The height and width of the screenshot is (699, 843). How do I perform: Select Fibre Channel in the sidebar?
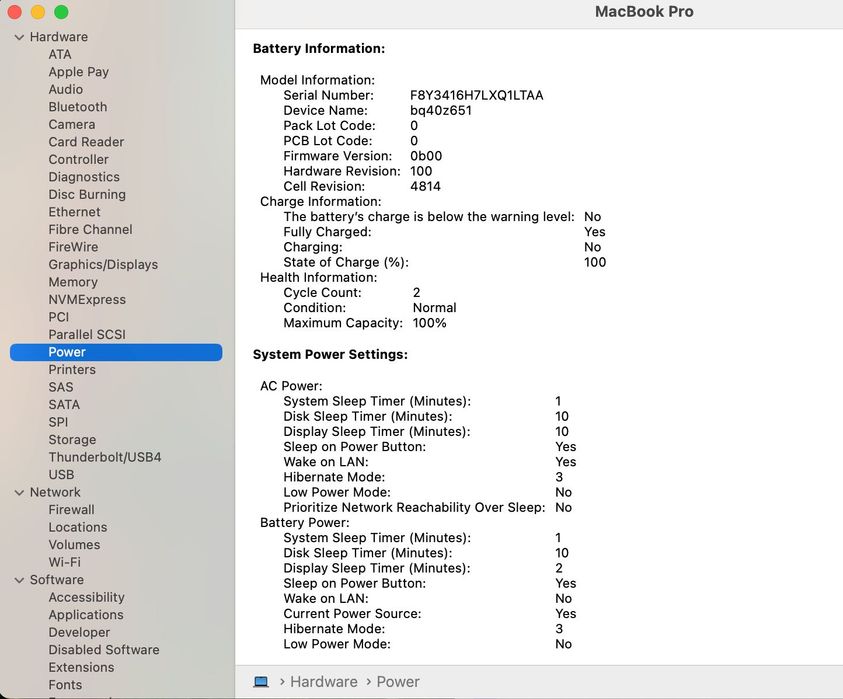pos(90,230)
